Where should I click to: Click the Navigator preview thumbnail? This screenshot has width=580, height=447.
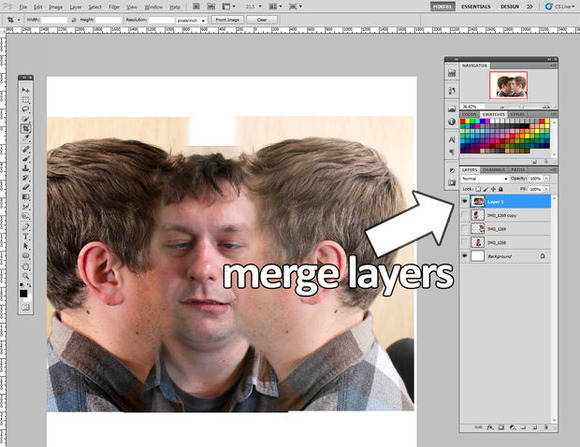[509, 85]
